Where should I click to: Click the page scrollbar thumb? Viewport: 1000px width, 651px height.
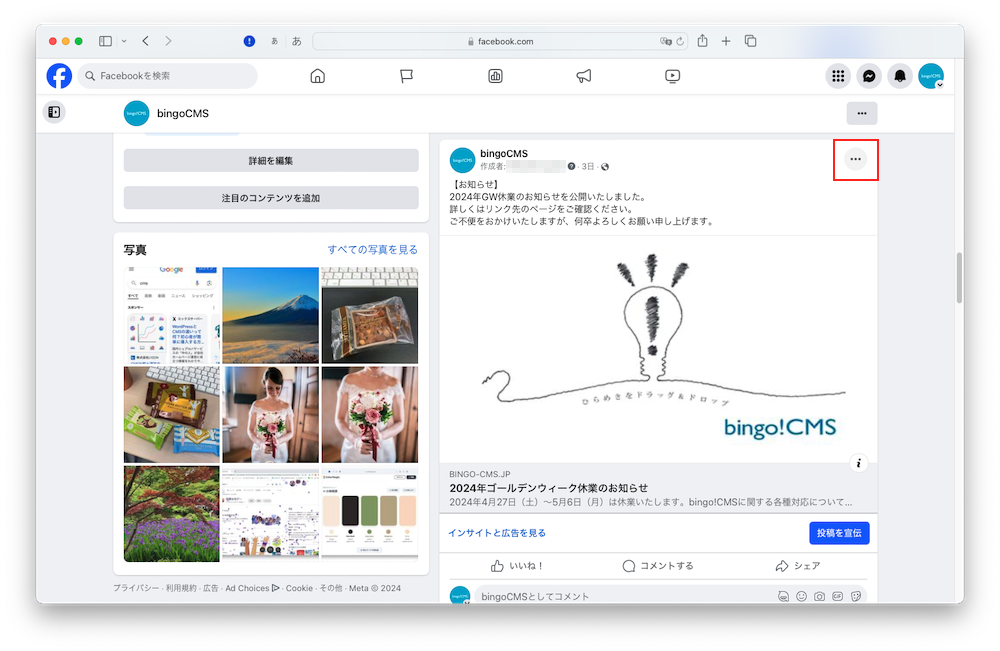[959, 277]
